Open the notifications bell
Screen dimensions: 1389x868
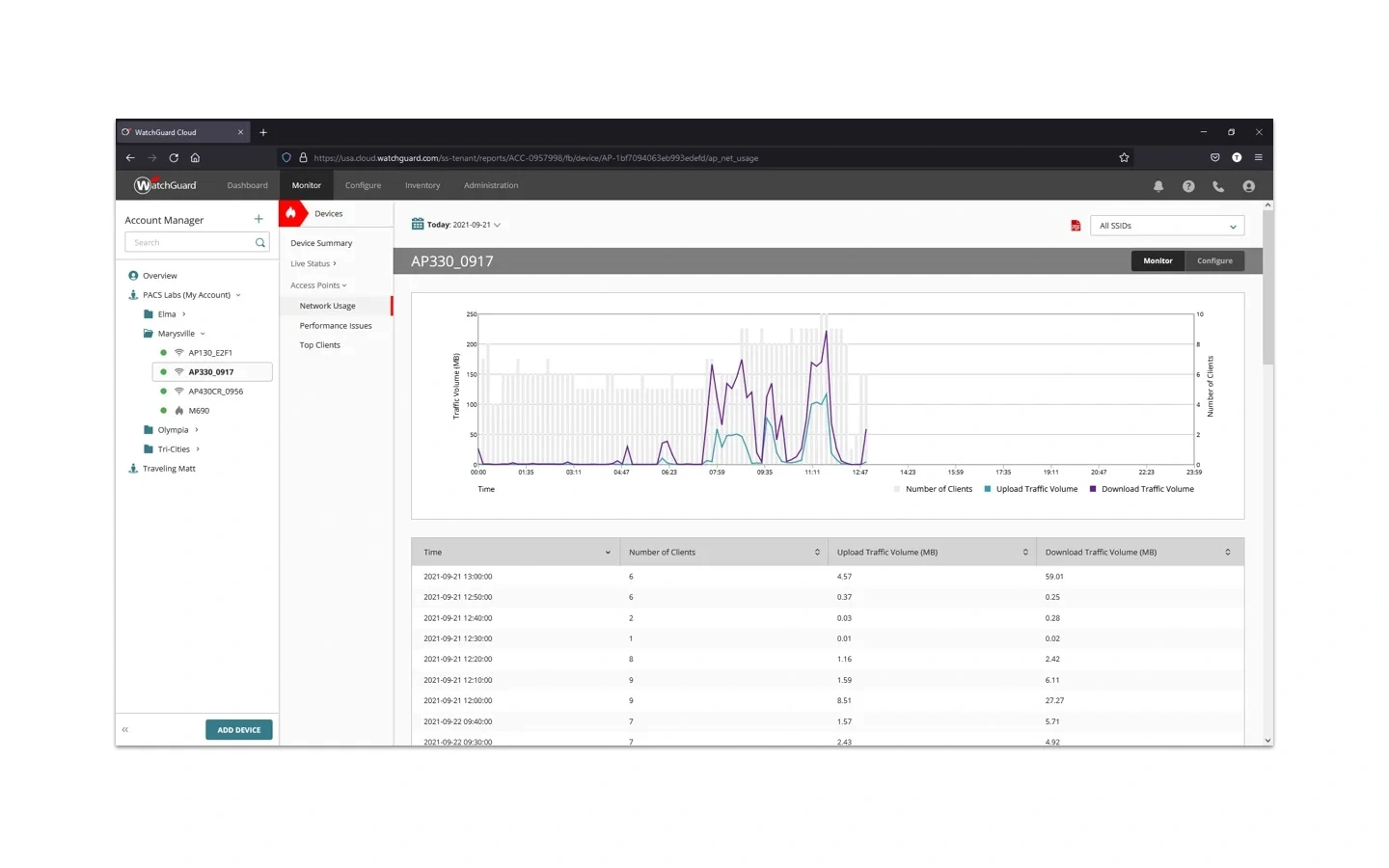[x=1158, y=186]
